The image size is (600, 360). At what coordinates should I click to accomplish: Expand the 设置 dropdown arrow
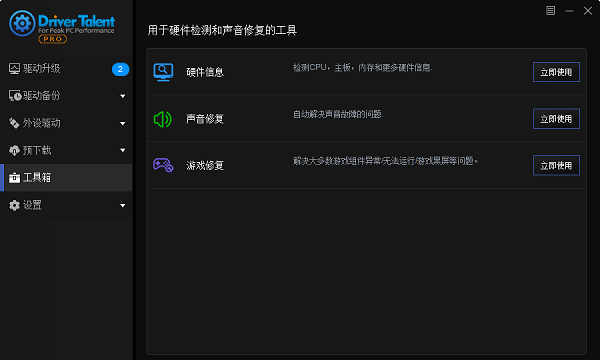tap(122, 206)
